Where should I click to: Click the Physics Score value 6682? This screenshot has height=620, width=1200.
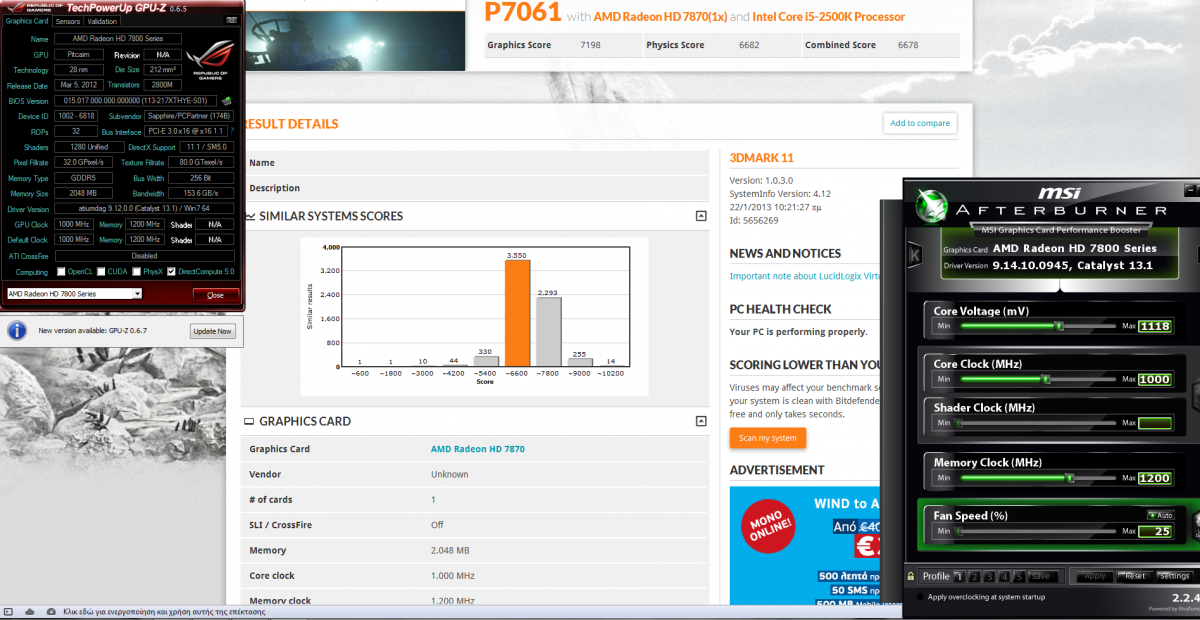[x=751, y=45]
